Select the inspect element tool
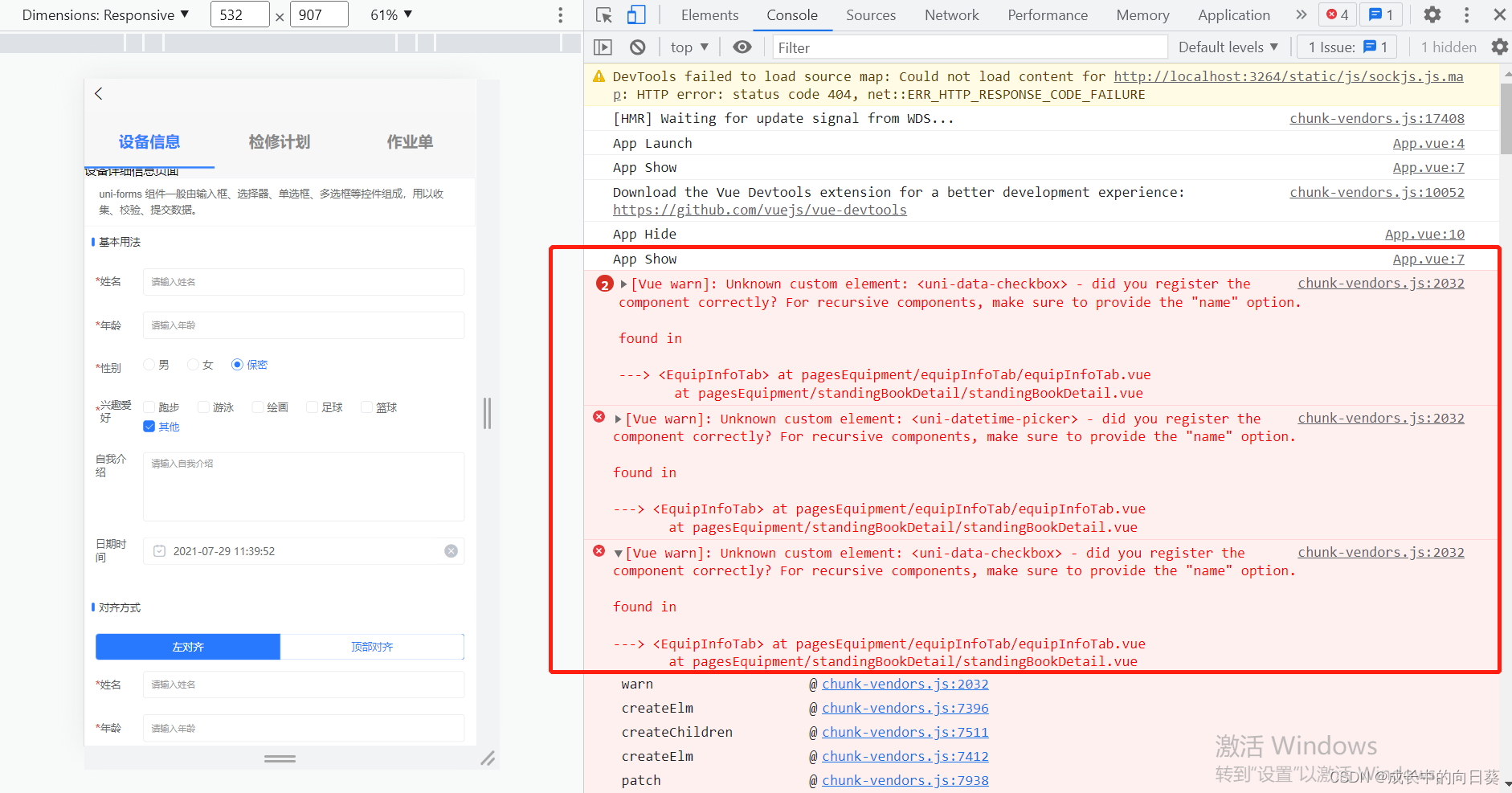The height and width of the screenshot is (793, 1512). pos(604,14)
